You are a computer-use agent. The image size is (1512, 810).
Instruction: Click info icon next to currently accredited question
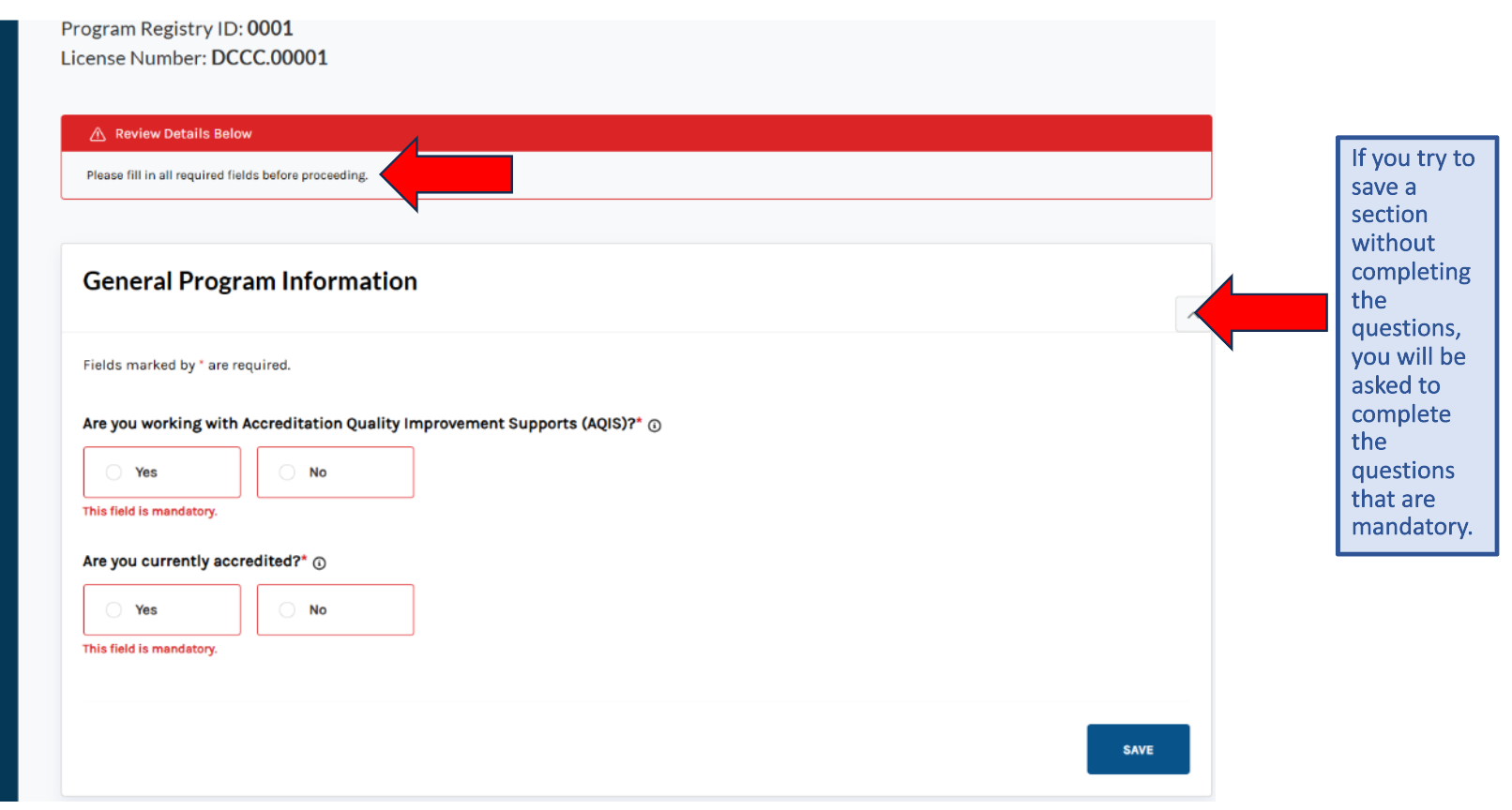click(x=319, y=563)
